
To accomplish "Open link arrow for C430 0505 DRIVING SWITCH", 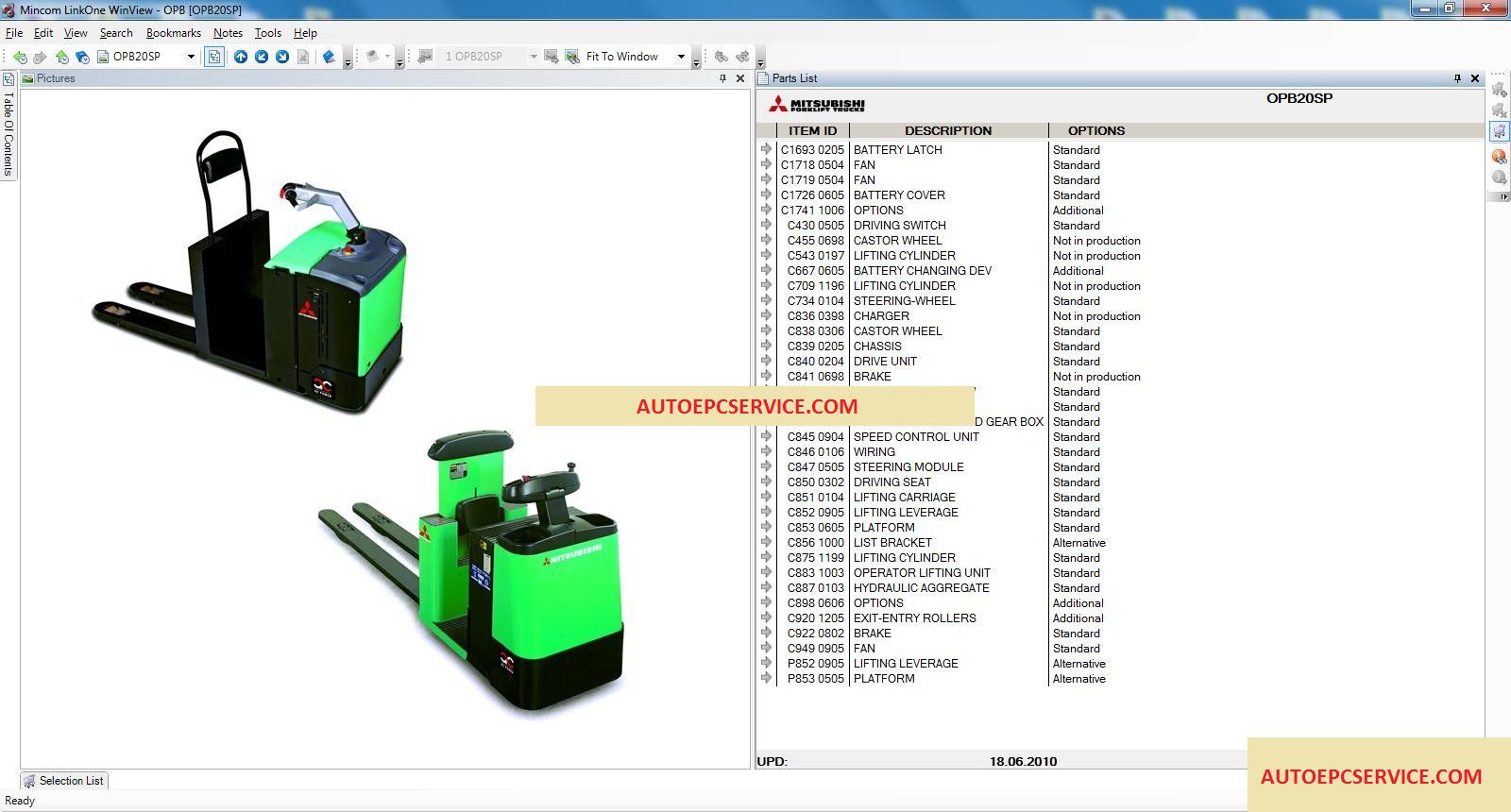I will [766, 225].
